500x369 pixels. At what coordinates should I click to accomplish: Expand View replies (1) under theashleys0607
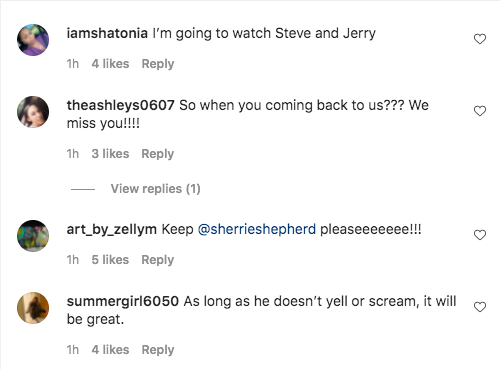click(155, 189)
